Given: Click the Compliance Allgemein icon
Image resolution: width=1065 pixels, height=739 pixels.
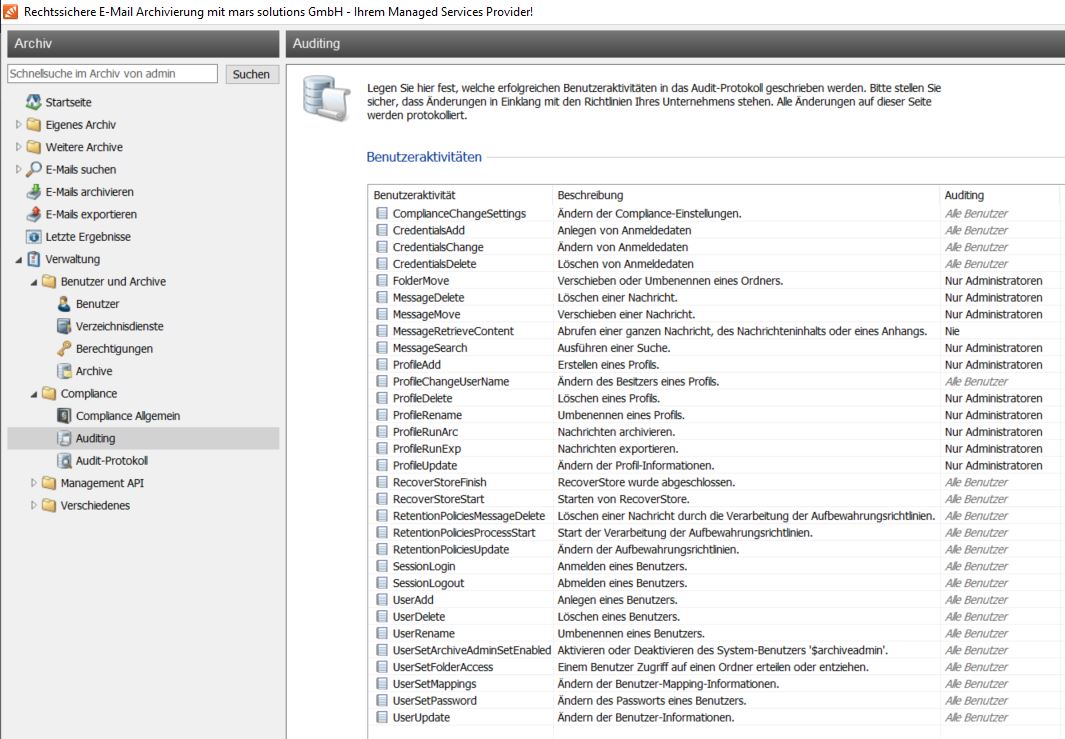Looking at the screenshot, I should pos(64,416).
